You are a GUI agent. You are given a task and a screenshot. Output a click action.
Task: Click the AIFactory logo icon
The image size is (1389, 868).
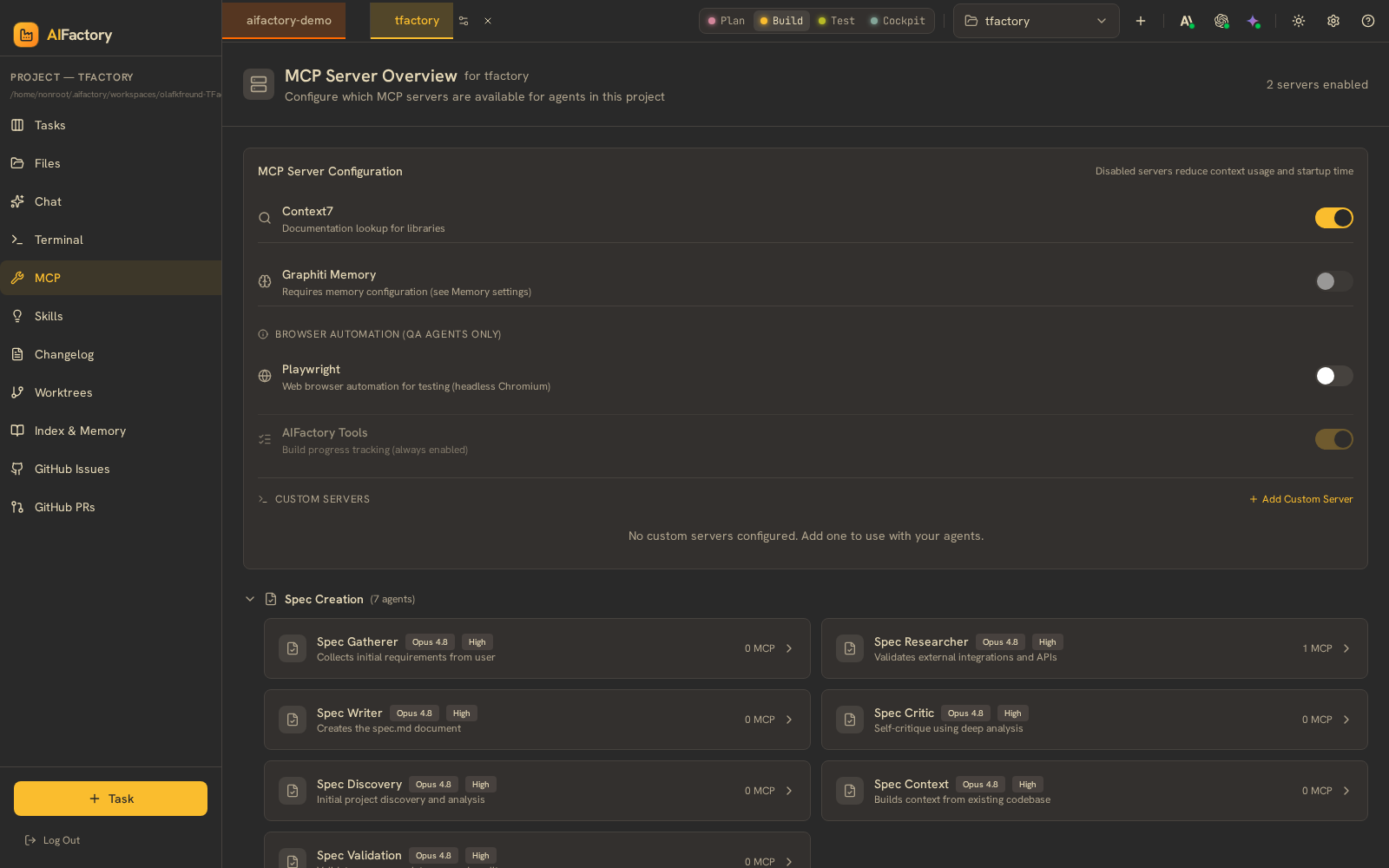[26, 35]
